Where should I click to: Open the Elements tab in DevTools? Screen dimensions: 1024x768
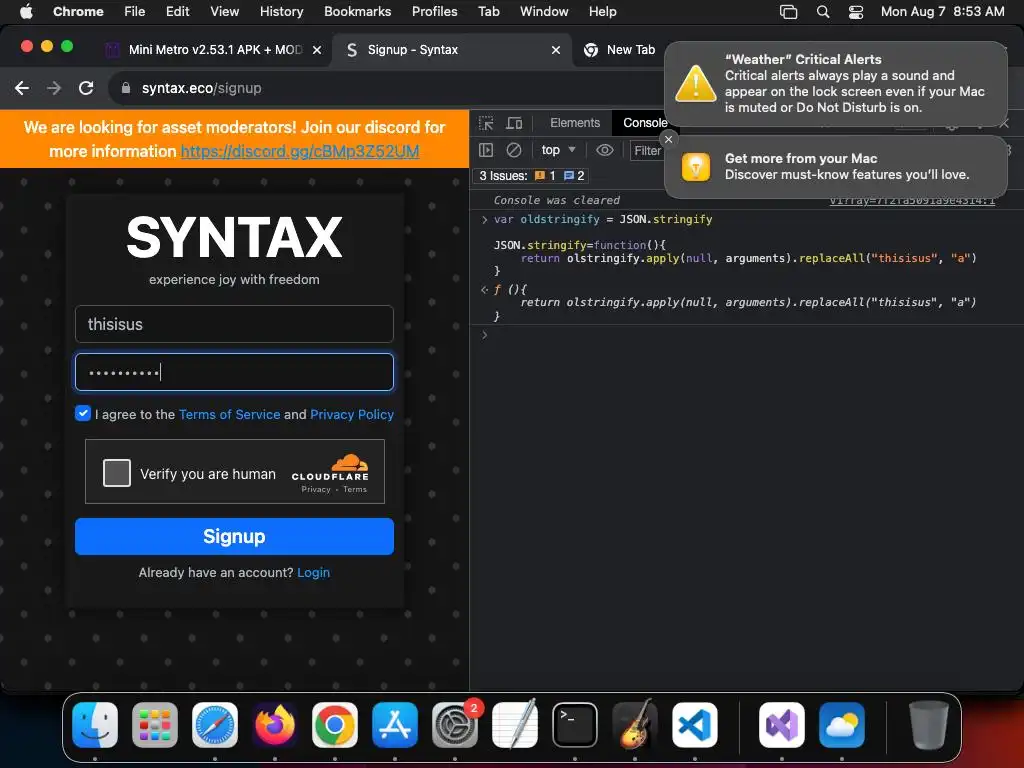575,123
